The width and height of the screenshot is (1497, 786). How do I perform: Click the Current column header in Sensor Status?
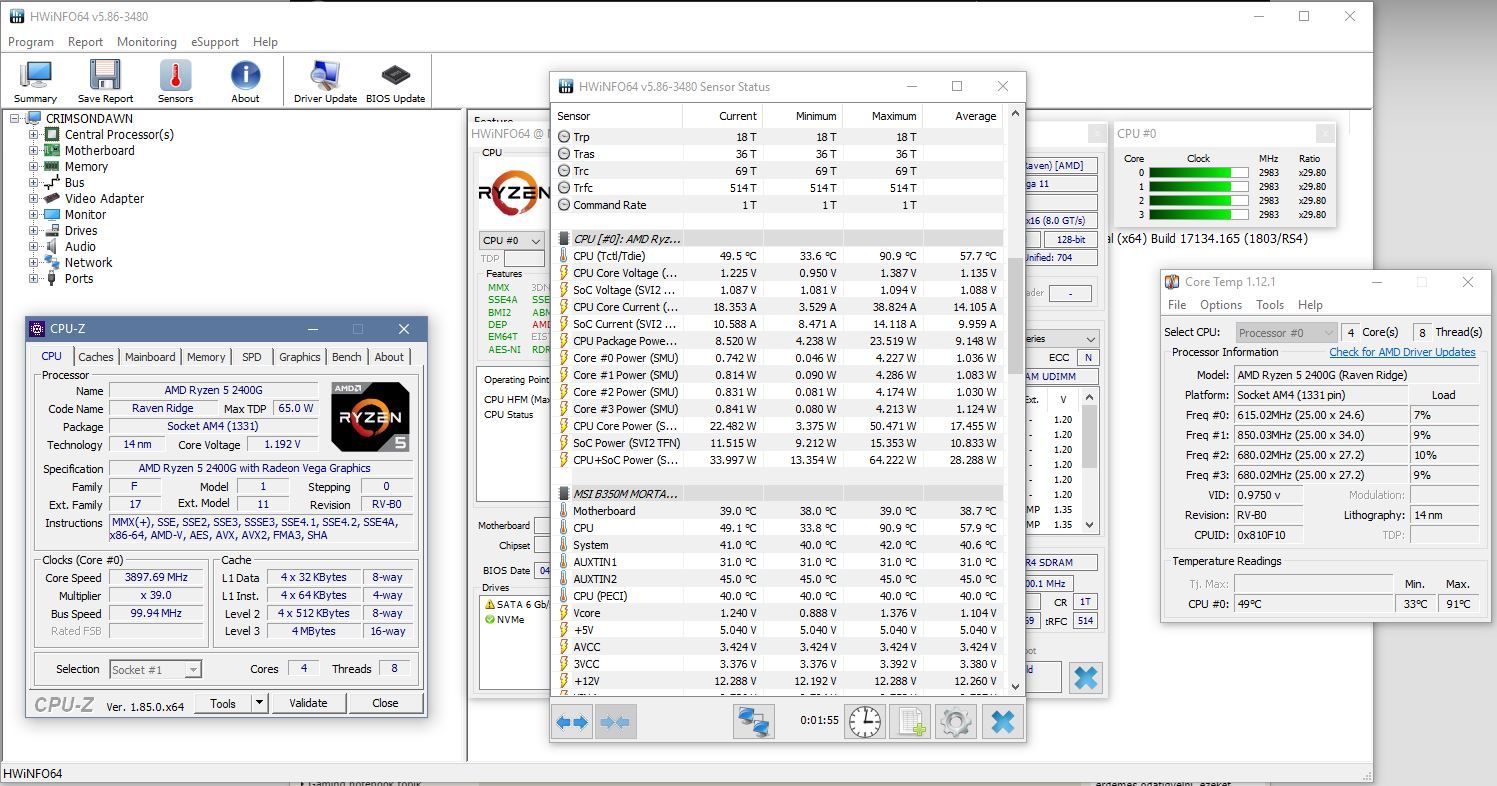(723, 116)
